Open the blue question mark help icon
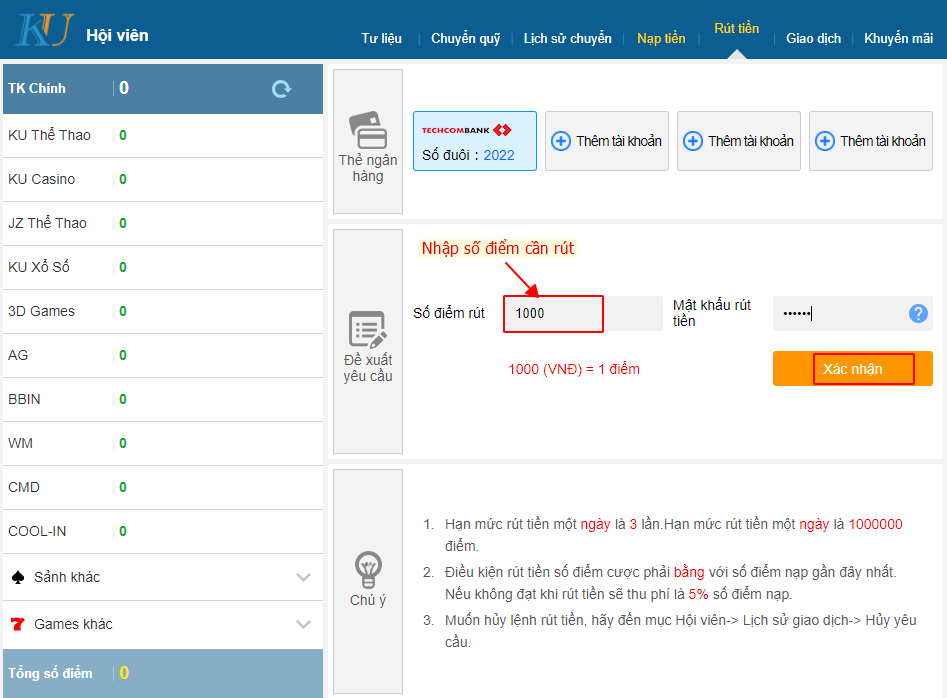Image resolution: width=947 pixels, height=698 pixels. click(917, 314)
